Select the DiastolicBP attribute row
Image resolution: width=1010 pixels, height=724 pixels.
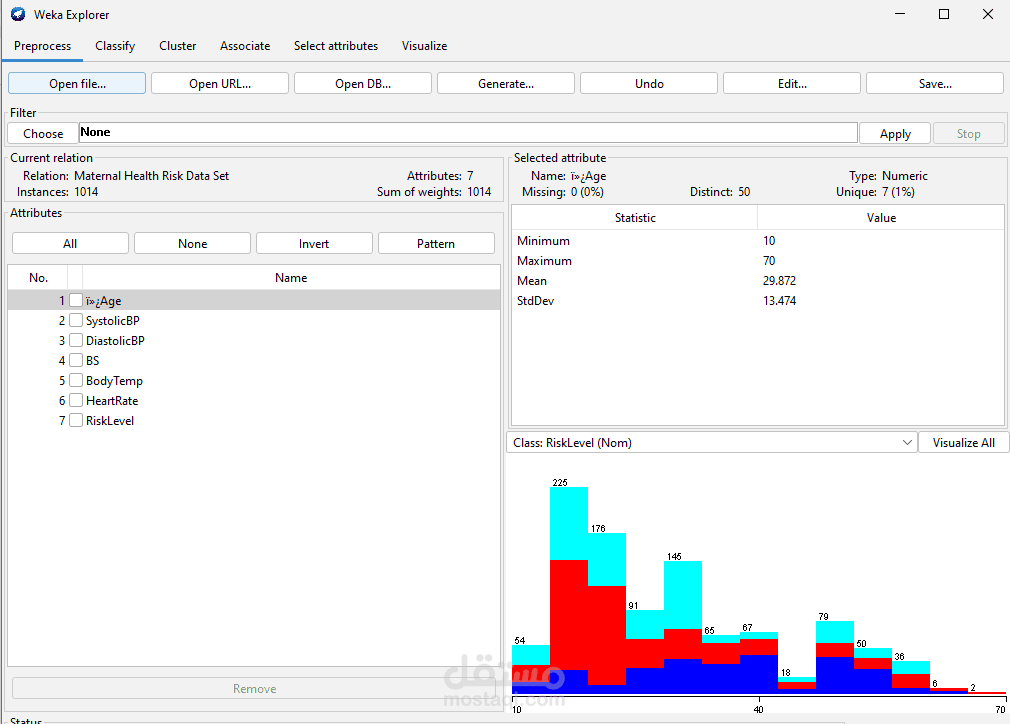click(254, 340)
